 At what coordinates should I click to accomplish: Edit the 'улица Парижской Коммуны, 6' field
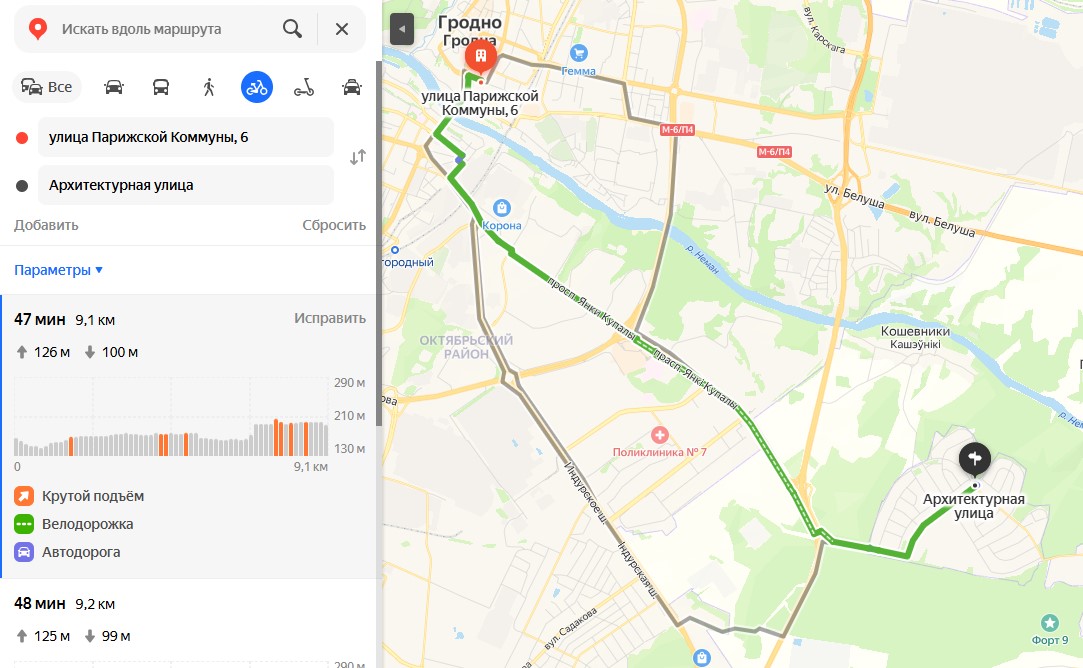[x=186, y=137]
